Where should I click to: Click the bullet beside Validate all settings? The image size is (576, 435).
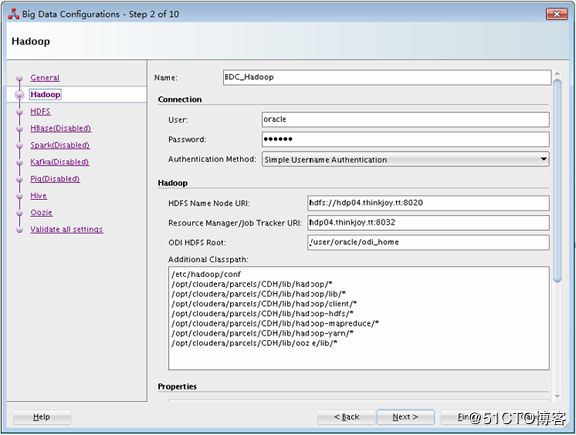[20, 230]
